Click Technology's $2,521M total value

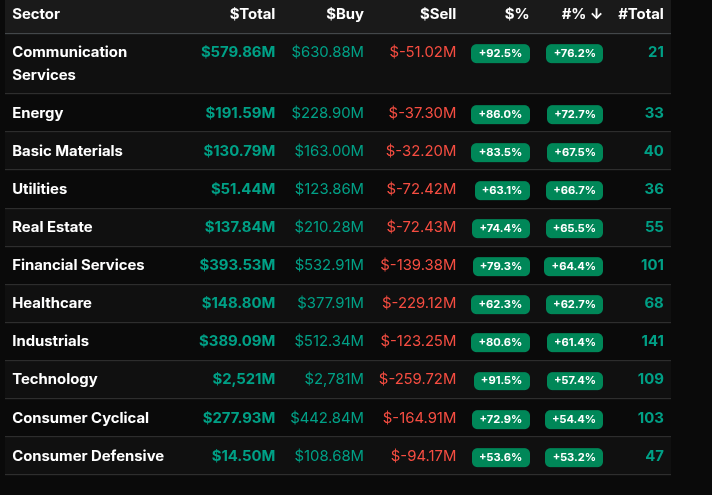(x=243, y=379)
